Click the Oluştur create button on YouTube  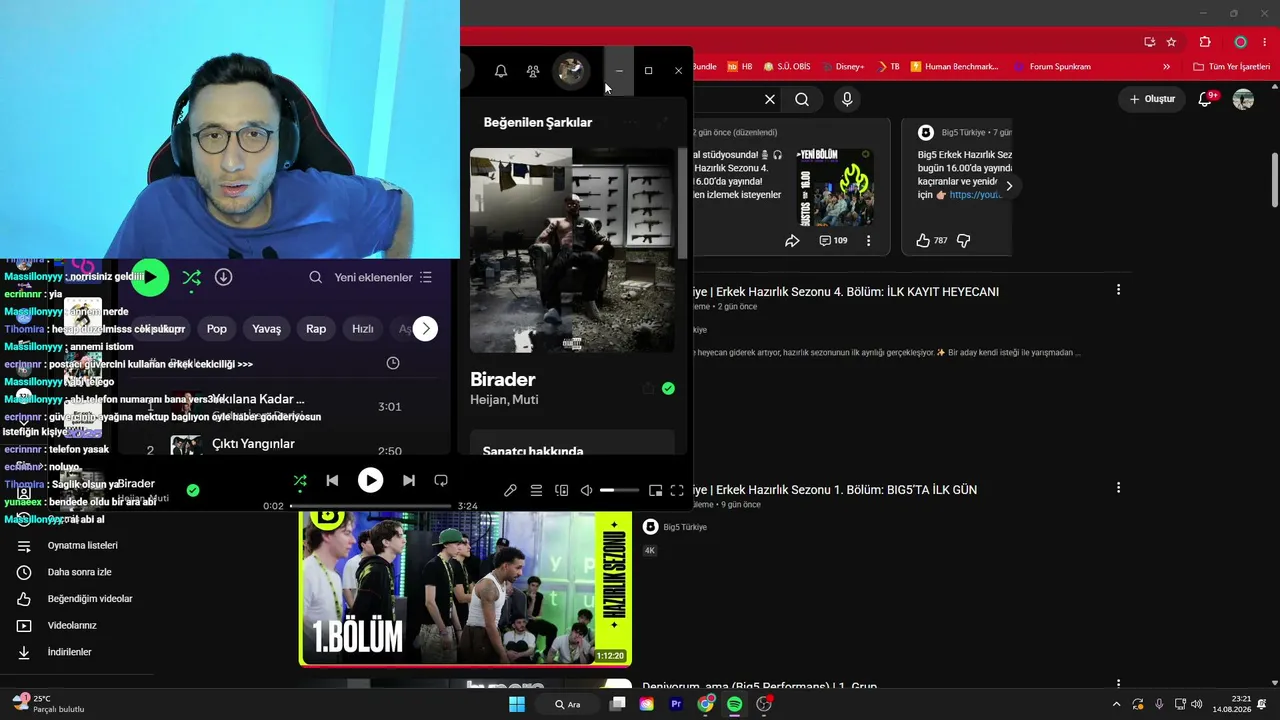coord(1152,99)
